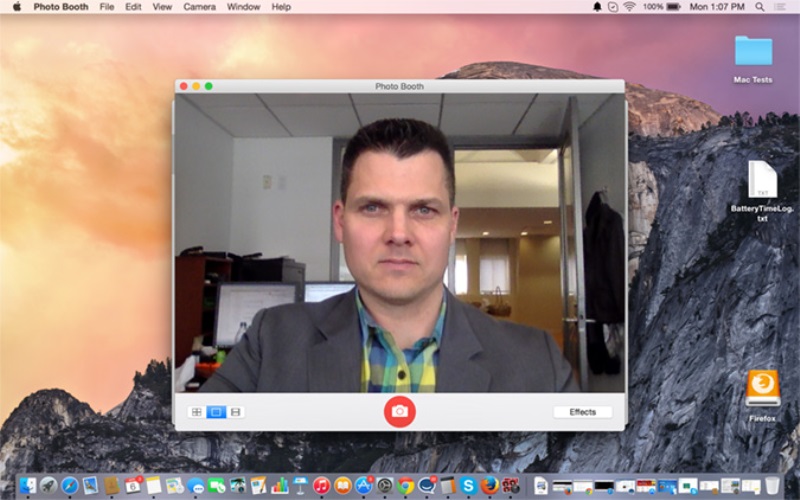Image resolution: width=800 pixels, height=500 pixels.
Task: Open Numbers from the Dock
Action: point(280,485)
